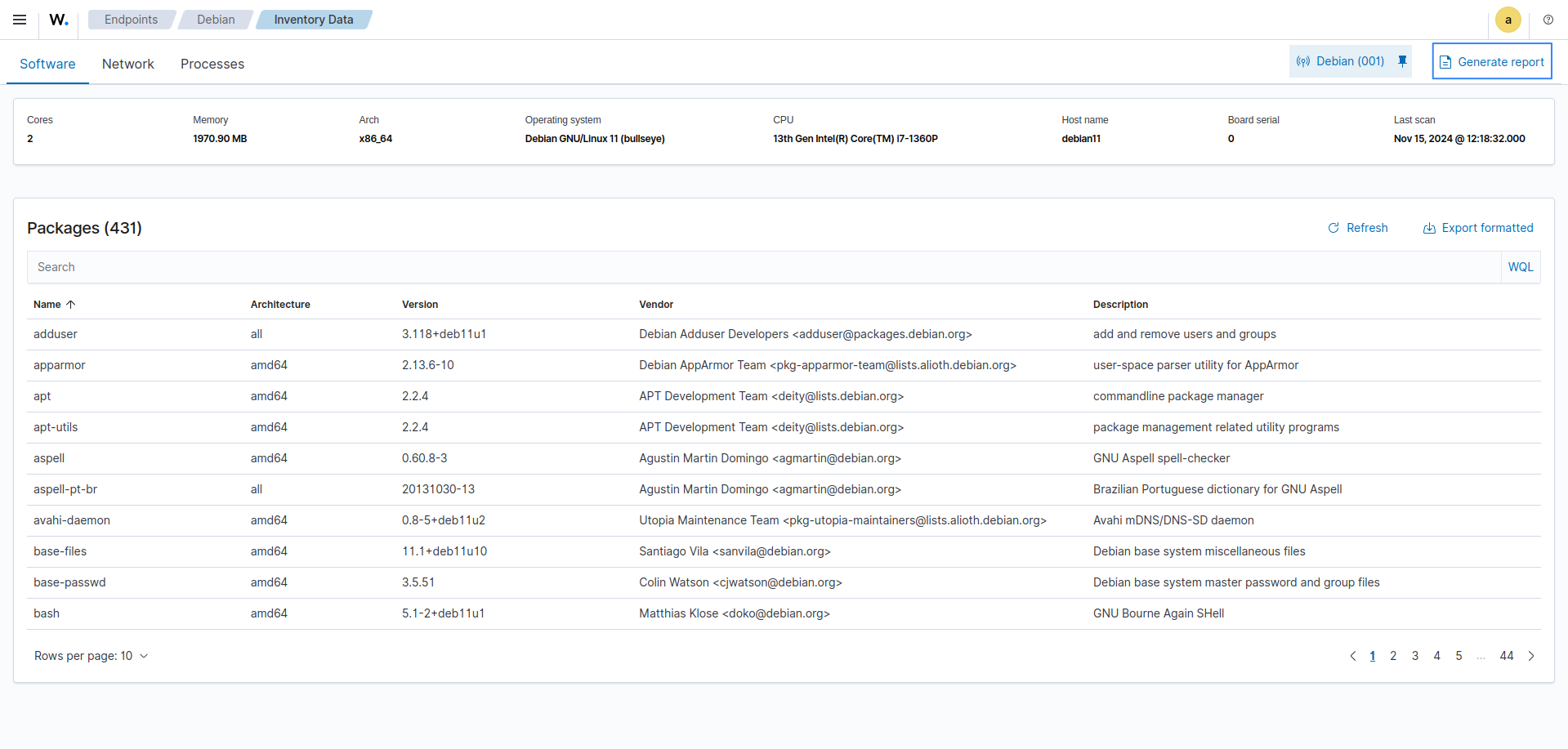Click Generate report button
Viewport: 1568px width, 749px height.
point(1492,61)
